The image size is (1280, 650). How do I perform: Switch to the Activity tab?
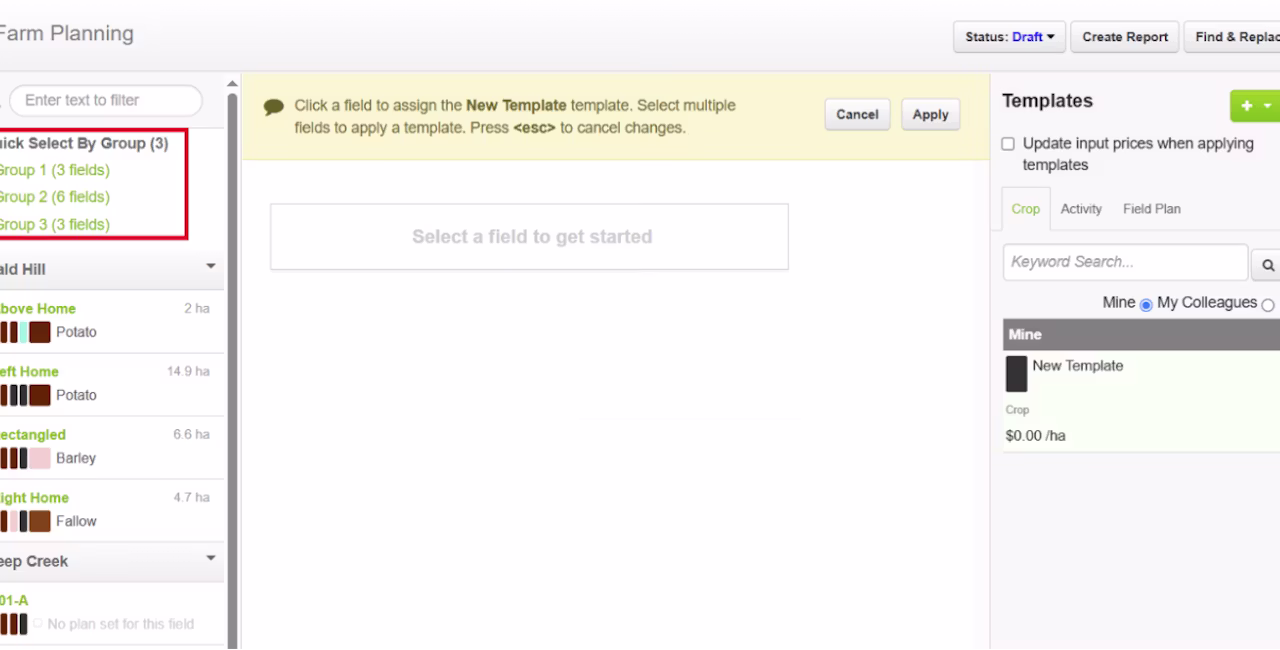(x=1081, y=209)
